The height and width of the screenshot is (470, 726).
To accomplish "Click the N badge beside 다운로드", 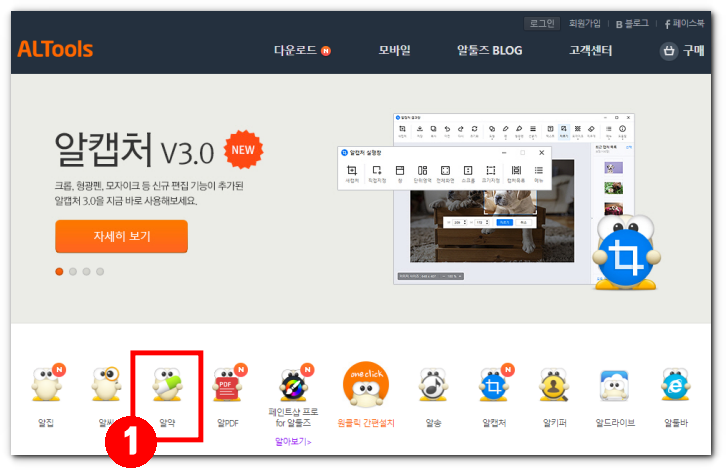I will click(x=326, y=50).
